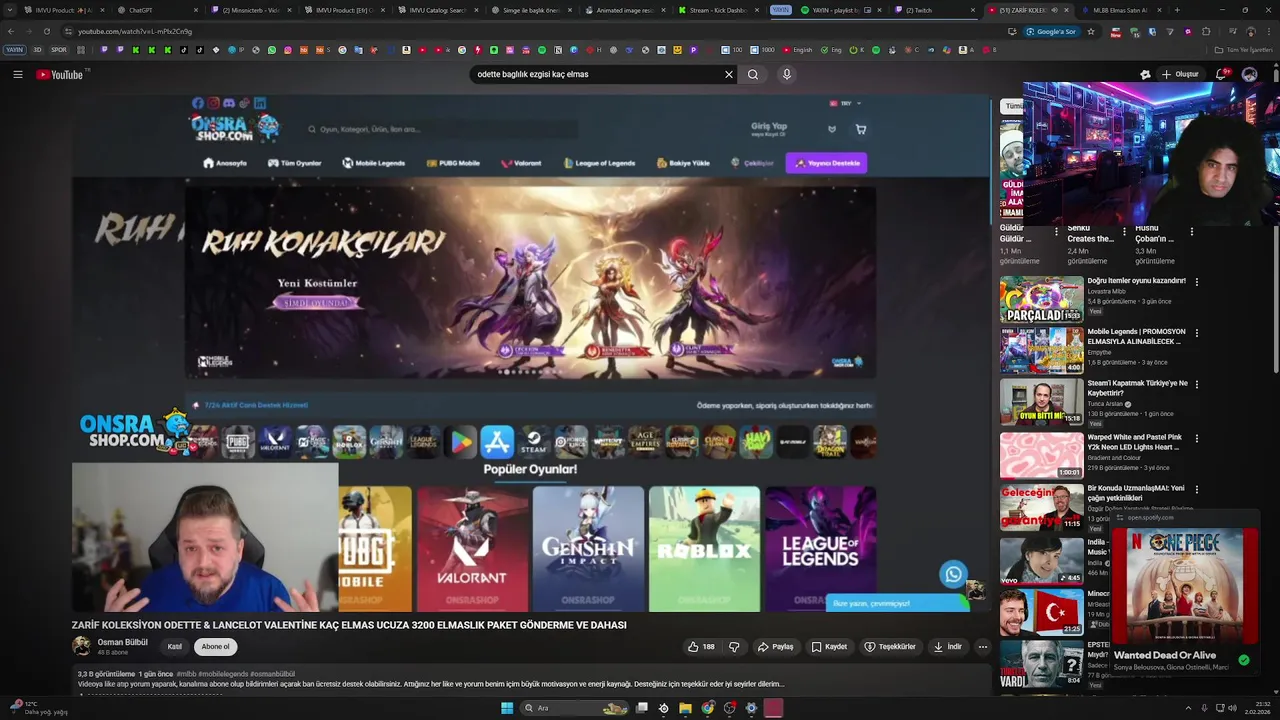Screen dimensions: 1280x720
Task: Switch to the Stream - Kick Dashboard tab
Action: [x=721, y=10]
